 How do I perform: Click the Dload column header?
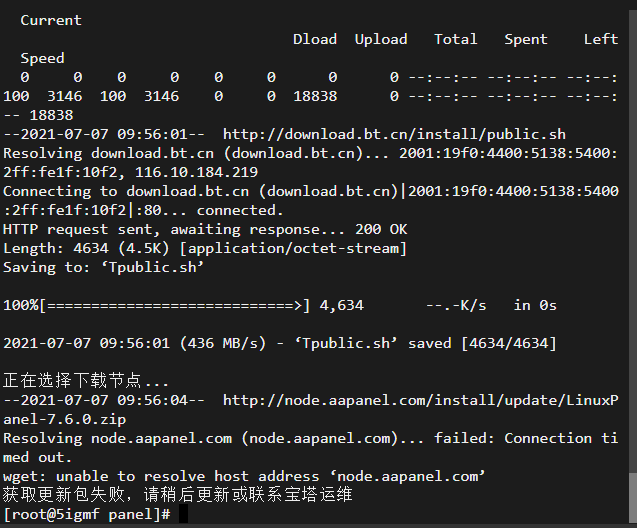coord(315,39)
